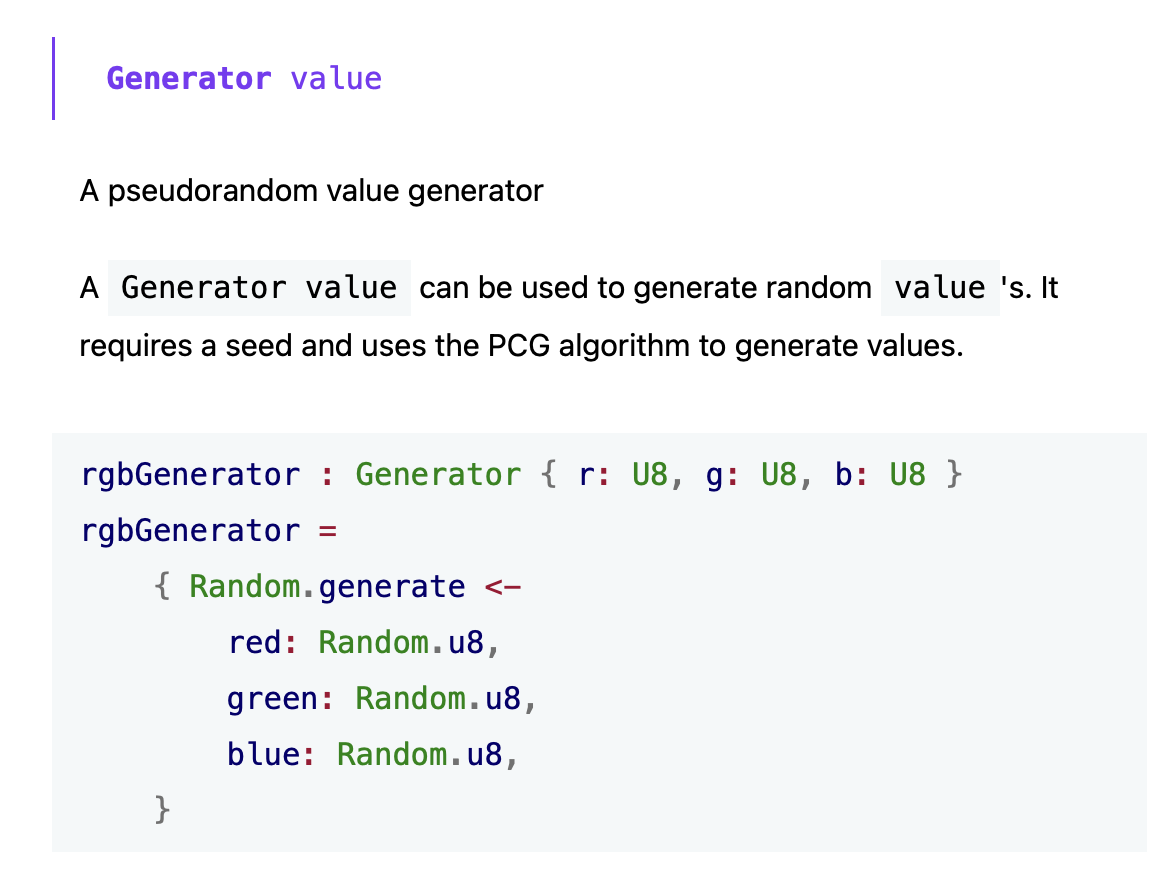Viewport: 1174px width, 878px height.
Task: Click the inline 'value' code snippet
Action: point(940,288)
